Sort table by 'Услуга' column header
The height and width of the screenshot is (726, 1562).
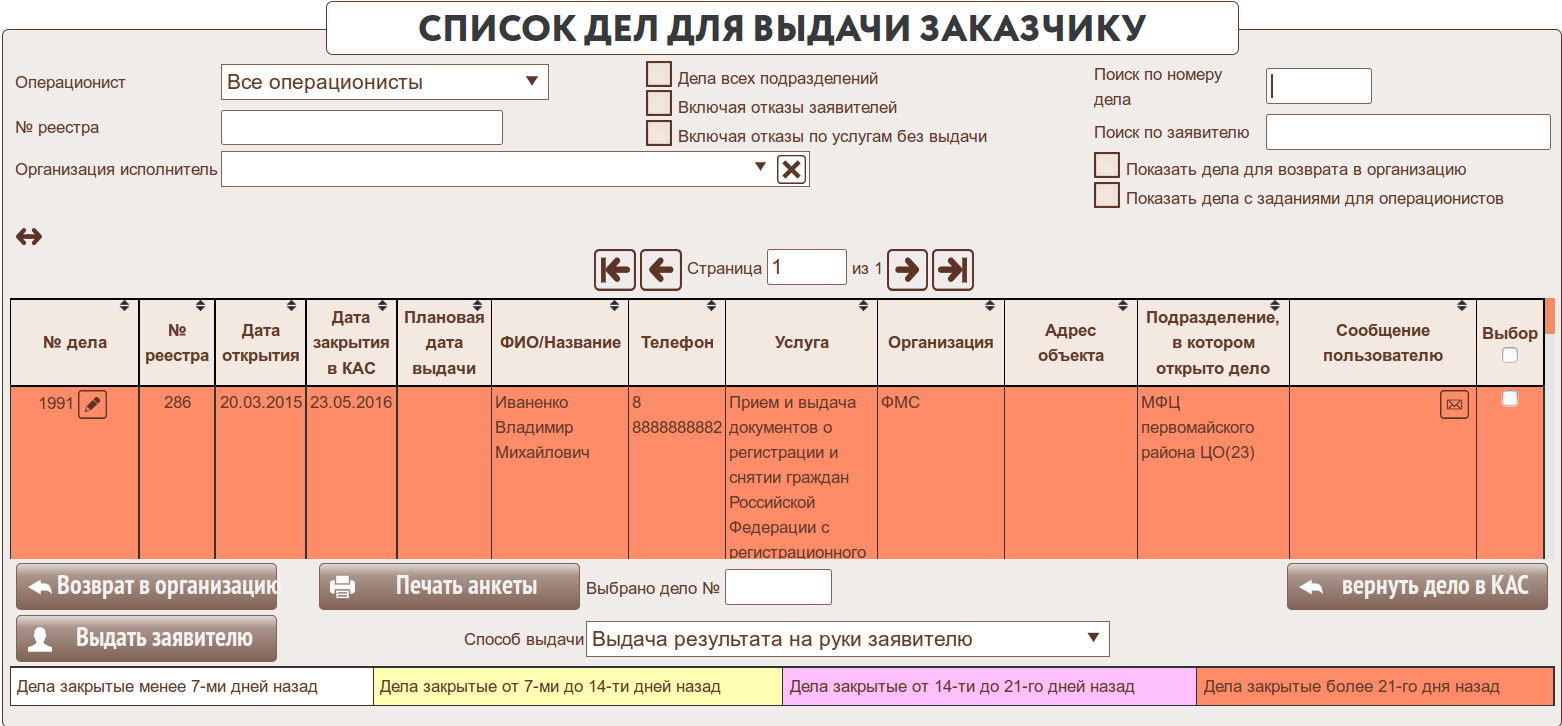point(801,342)
